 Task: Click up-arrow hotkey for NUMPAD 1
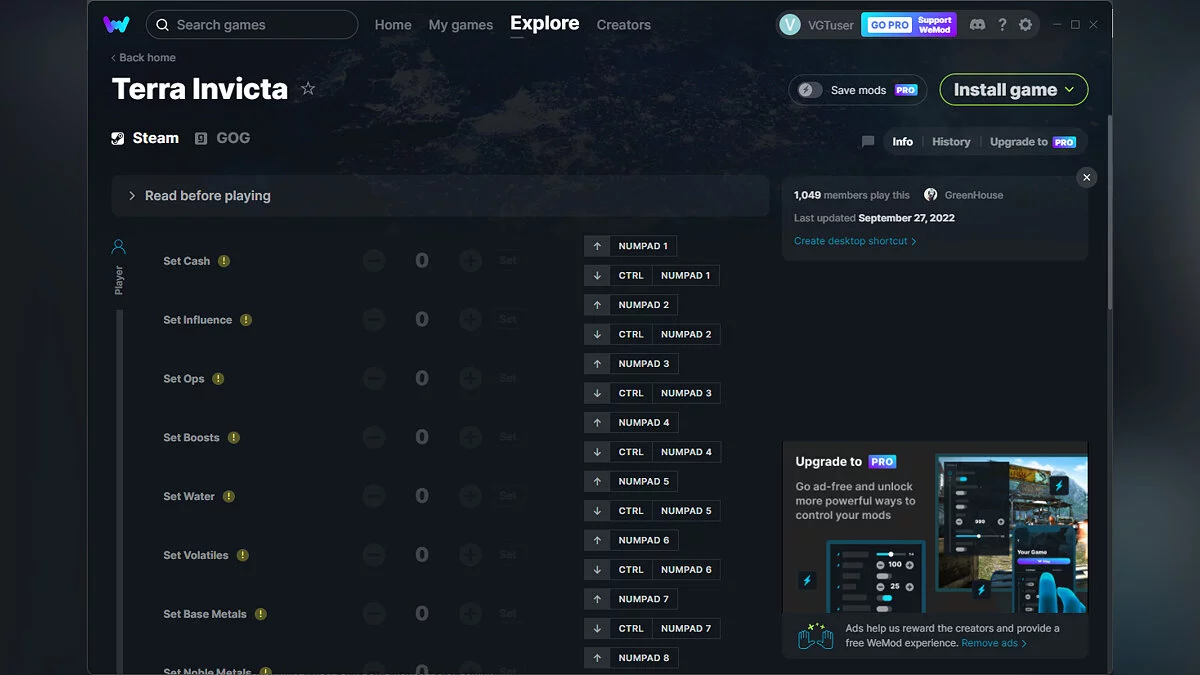point(597,246)
